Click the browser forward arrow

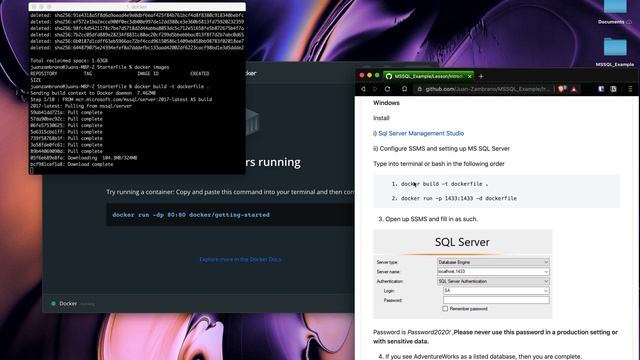click(375, 89)
